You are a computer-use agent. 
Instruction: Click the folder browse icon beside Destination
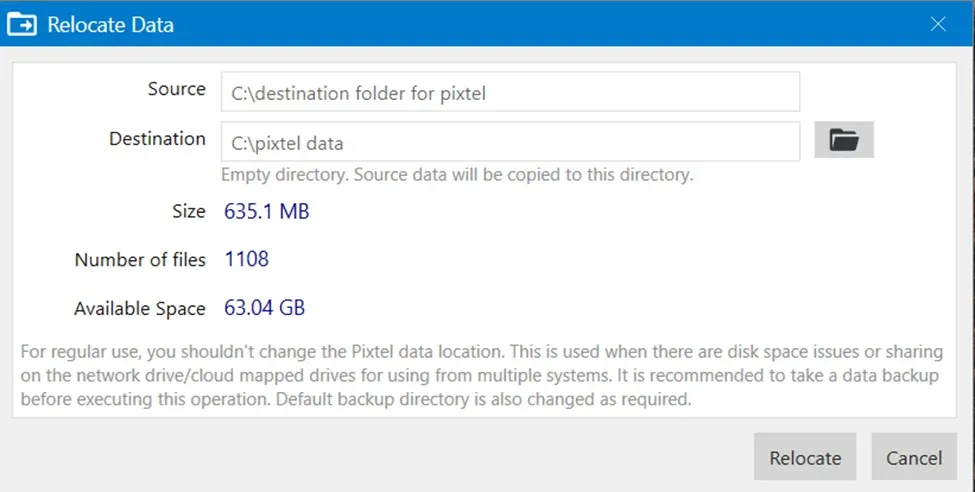click(x=844, y=140)
